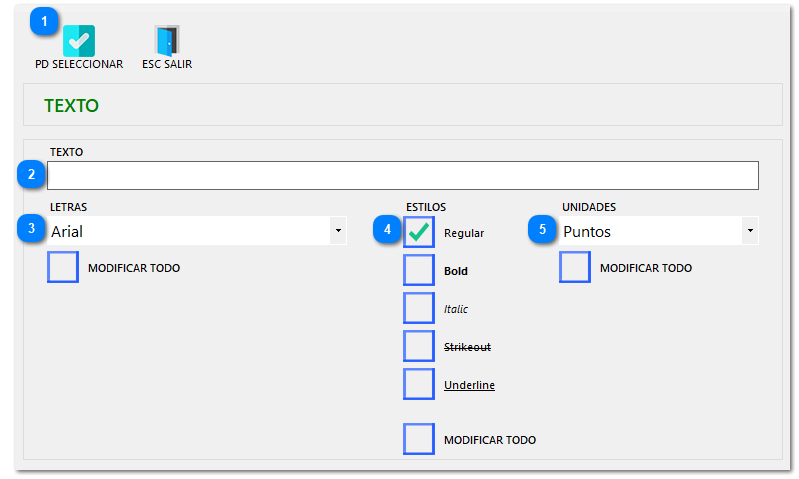799x479 pixels.
Task: Click the blue callout badge number 2
Action: coord(31,175)
